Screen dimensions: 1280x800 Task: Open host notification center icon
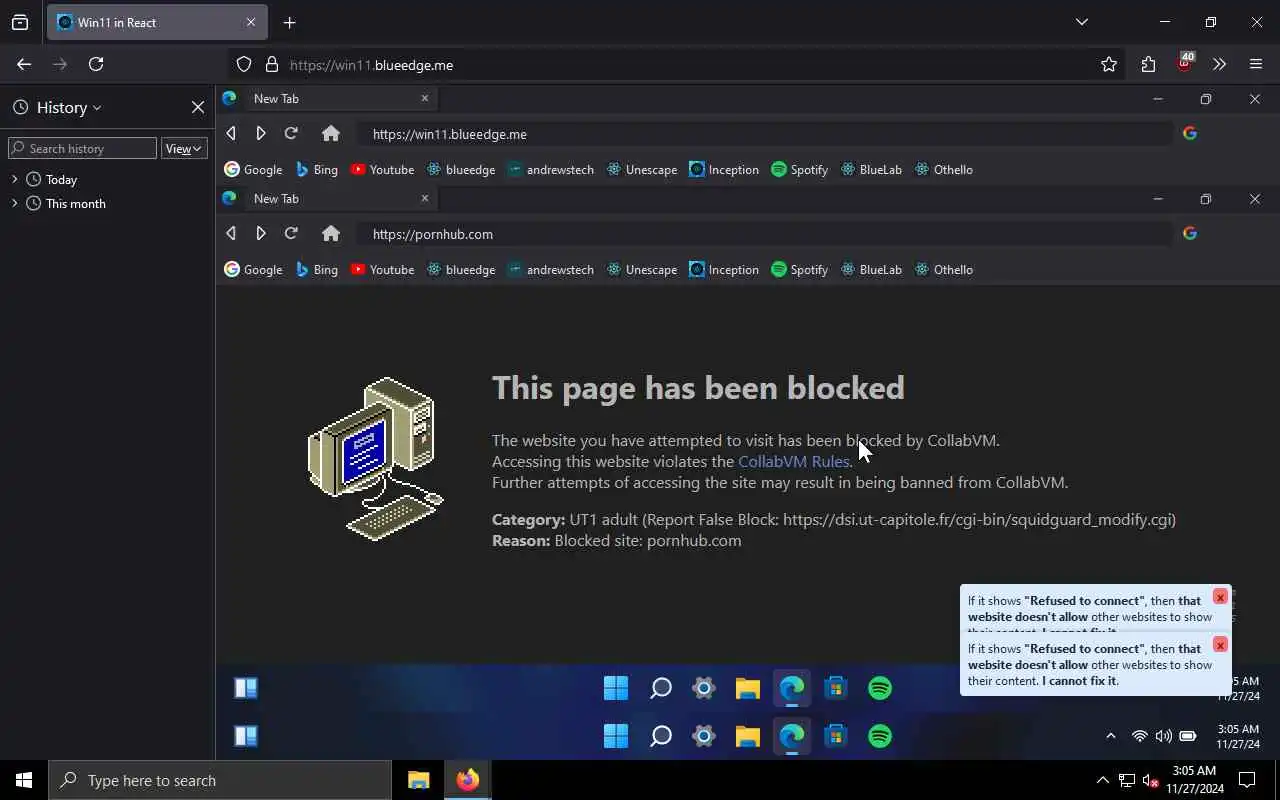[1247, 780]
